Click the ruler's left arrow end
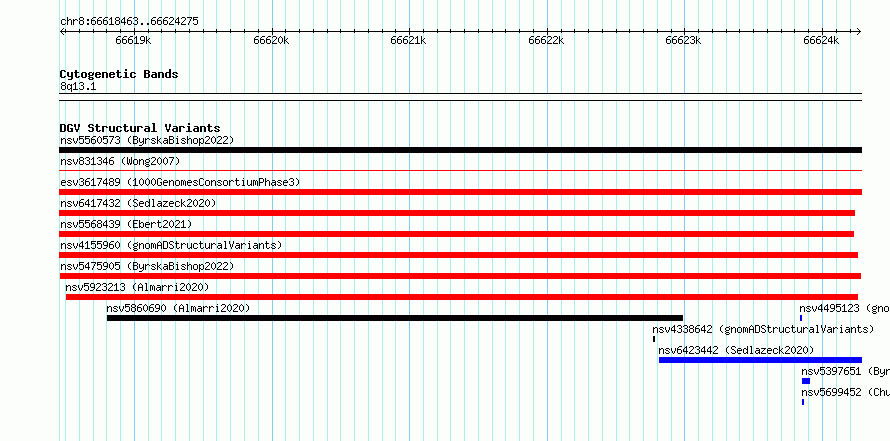This screenshot has height=441, width=890. click(x=62, y=32)
